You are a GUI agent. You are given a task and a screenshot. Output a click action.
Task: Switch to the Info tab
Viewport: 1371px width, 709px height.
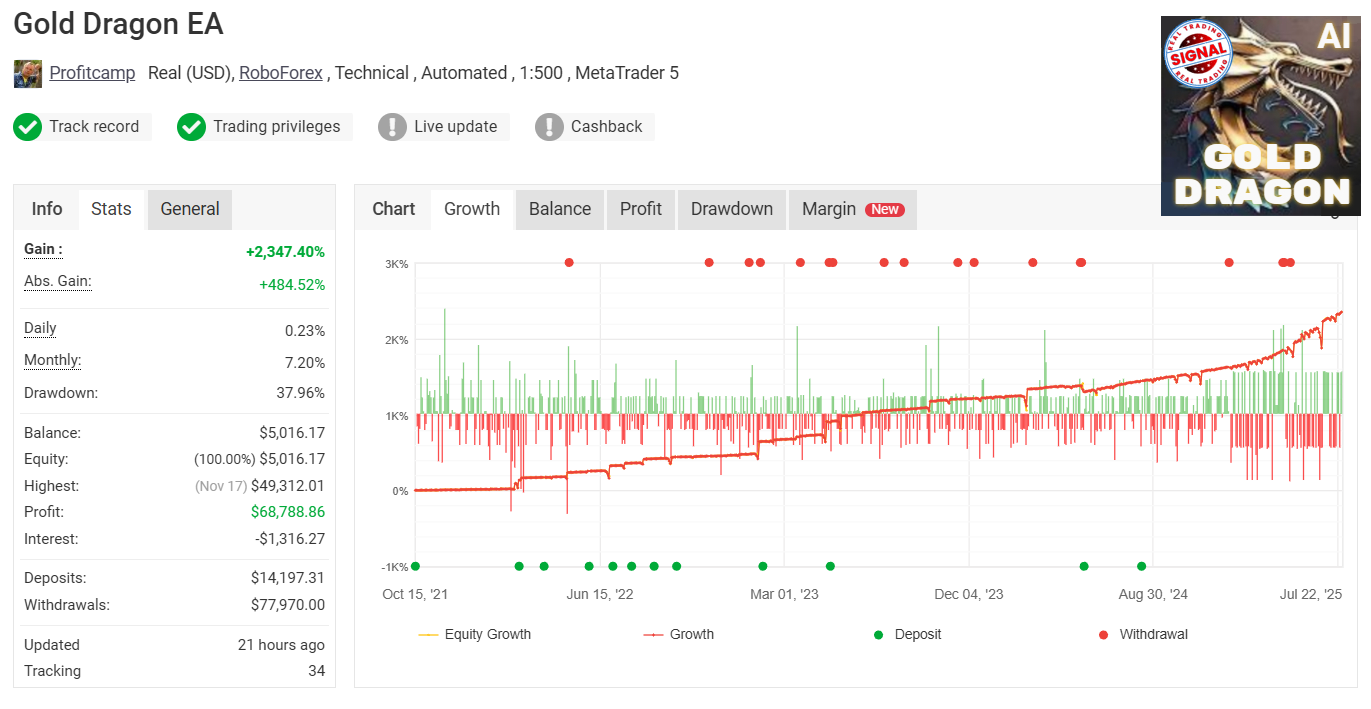click(x=47, y=209)
